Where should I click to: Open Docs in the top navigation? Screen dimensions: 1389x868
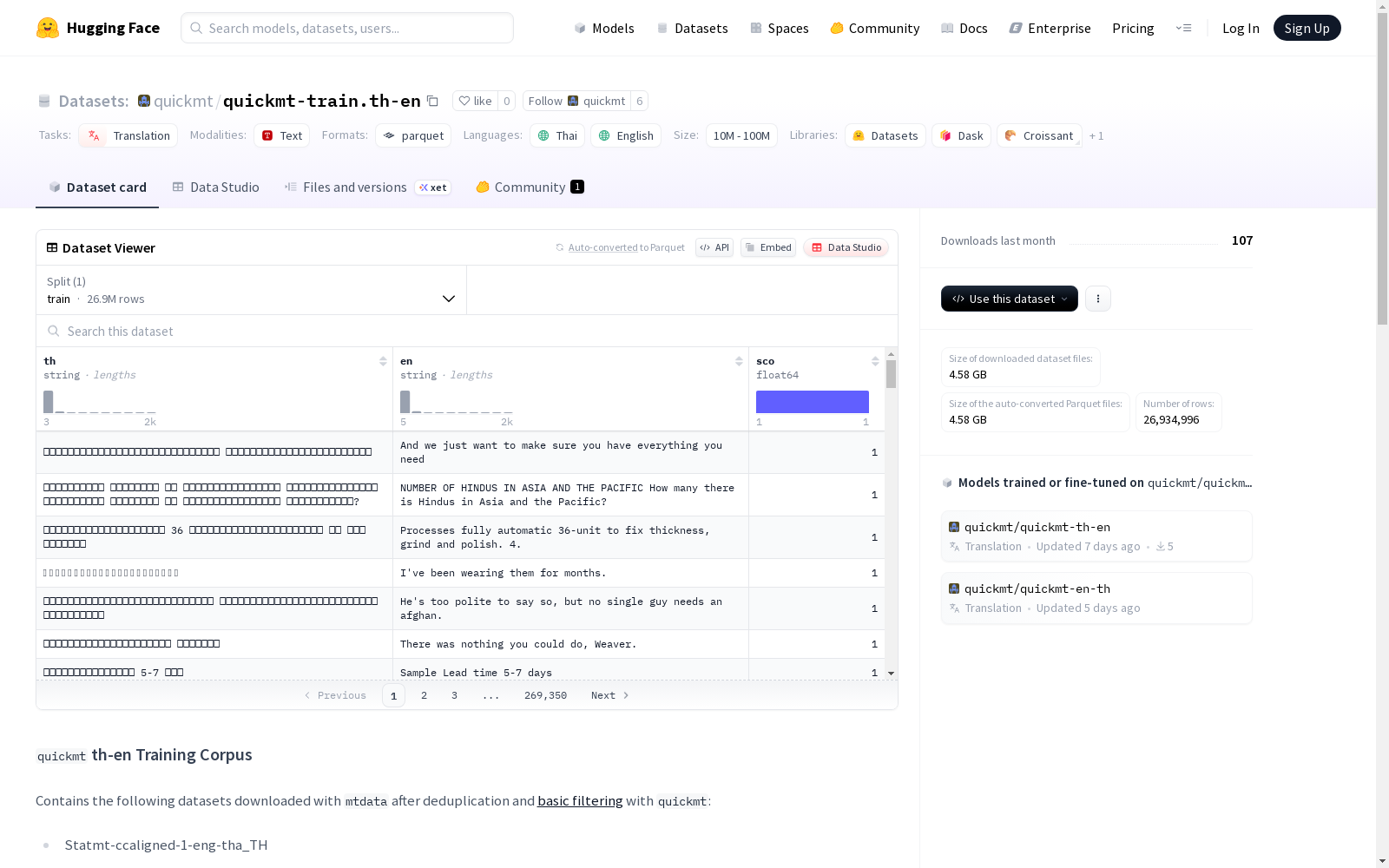pyautogui.click(x=964, y=28)
